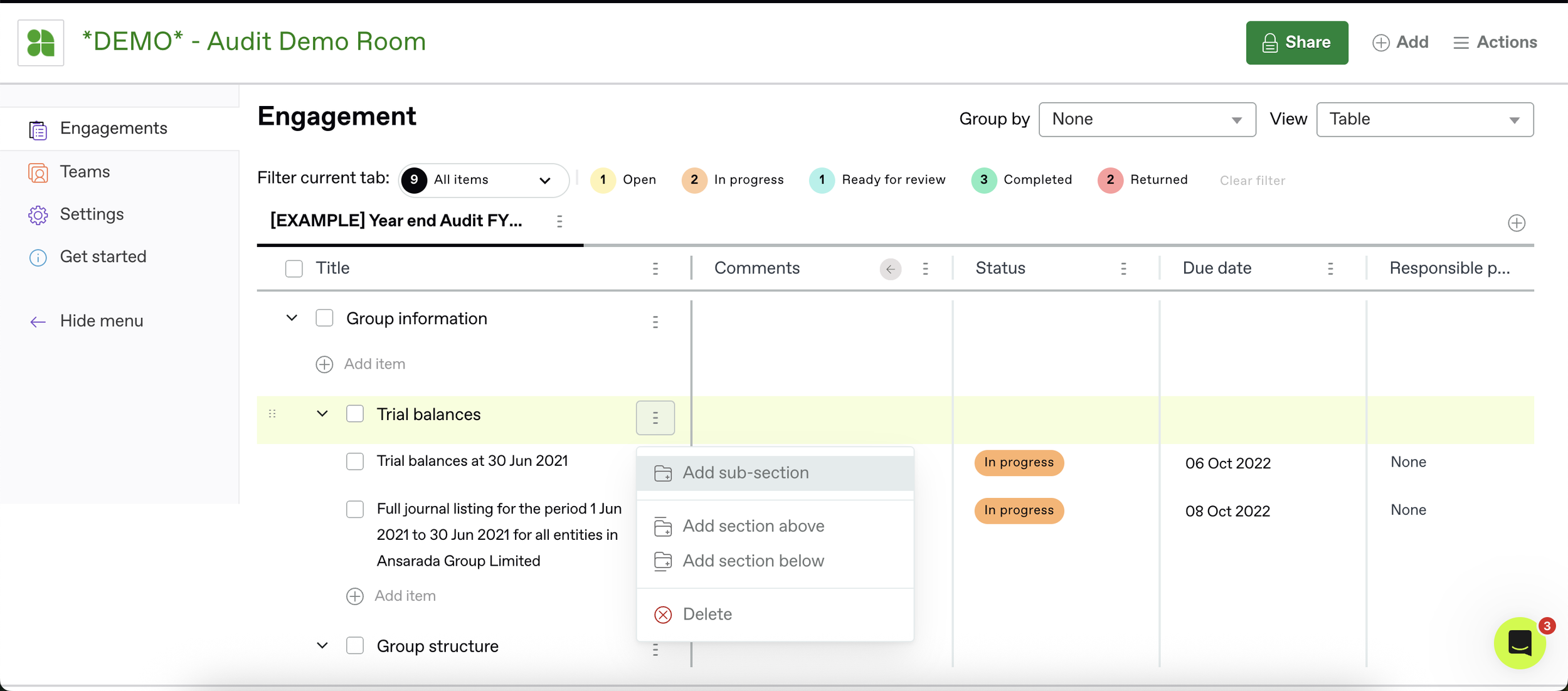Select Add sub-section from context menu

pyautogui.click(x=745, y=473)
